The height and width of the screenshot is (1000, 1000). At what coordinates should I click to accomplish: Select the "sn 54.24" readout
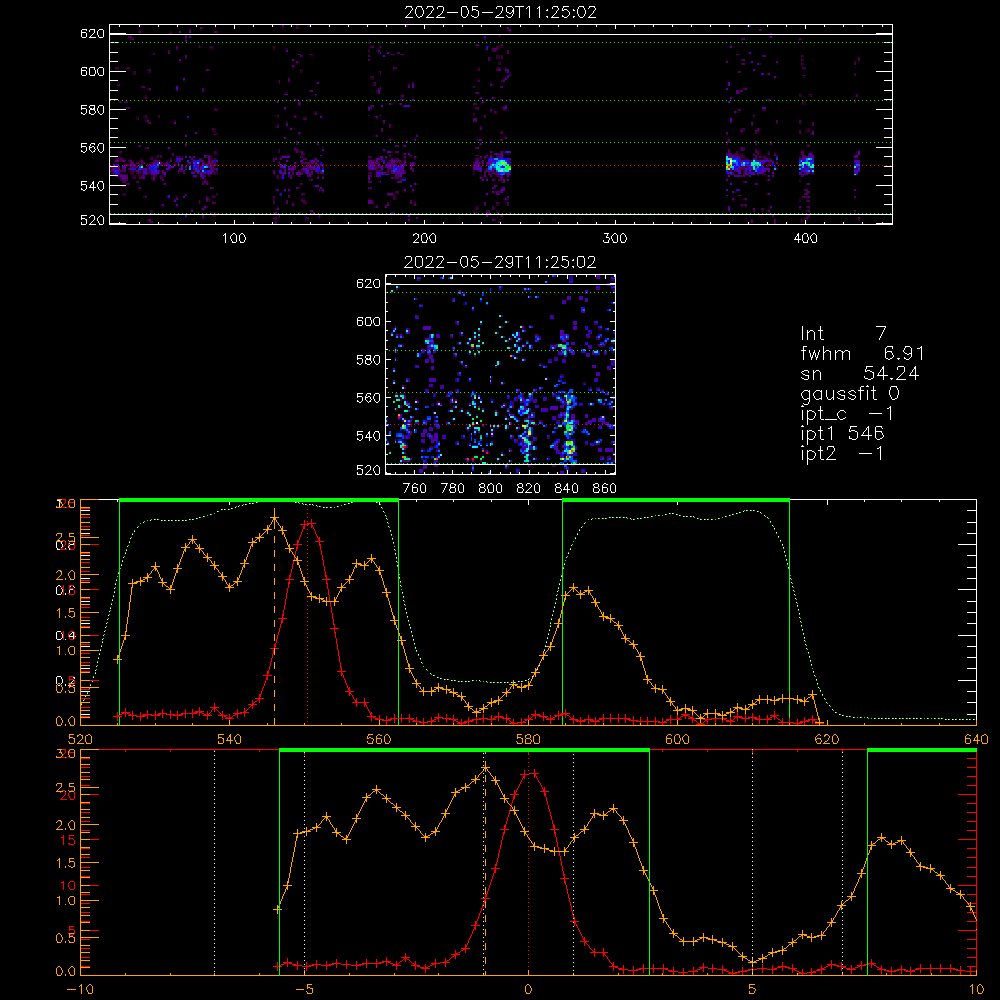click(860, 373)
